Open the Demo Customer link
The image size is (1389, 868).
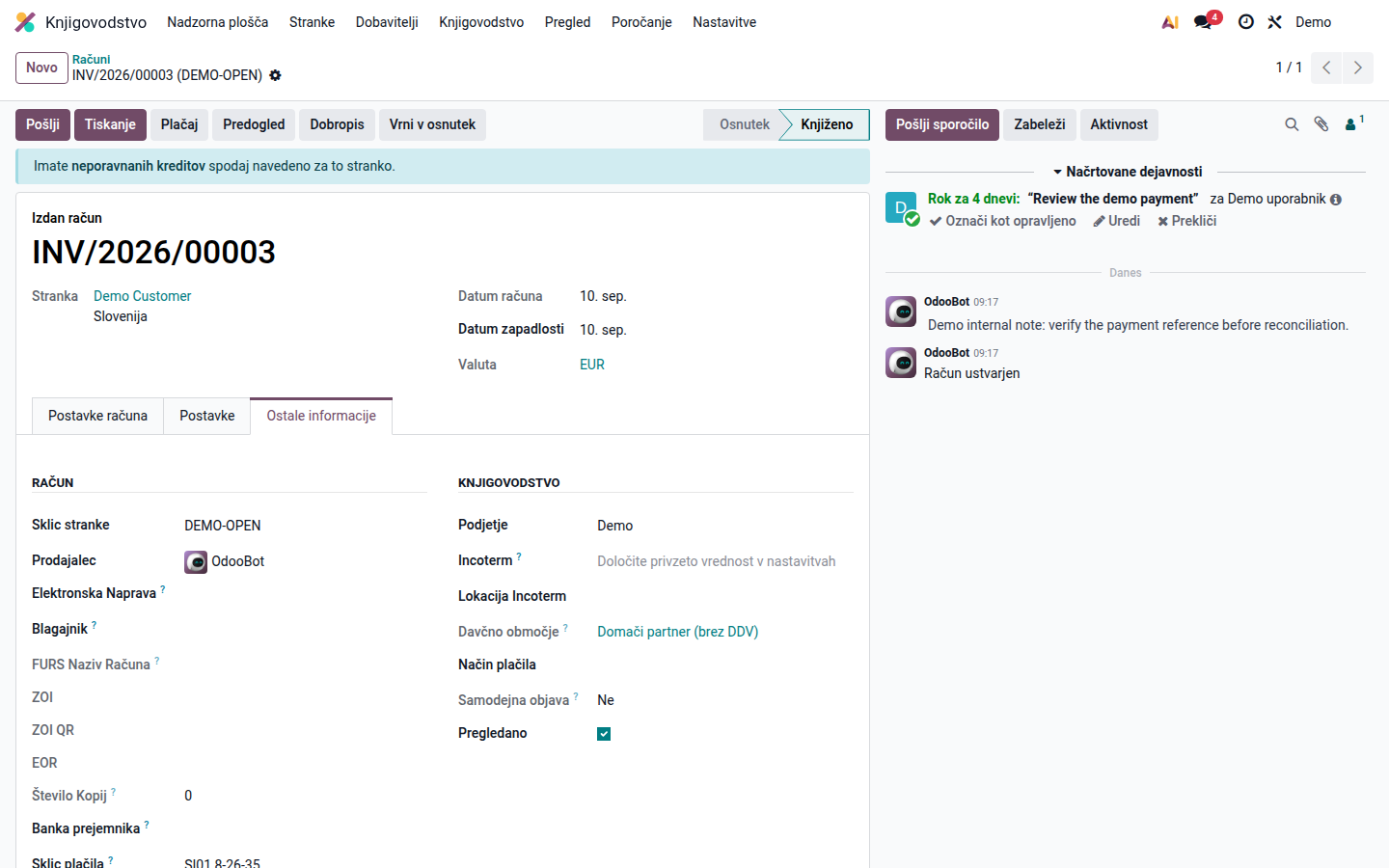(143, 296)
